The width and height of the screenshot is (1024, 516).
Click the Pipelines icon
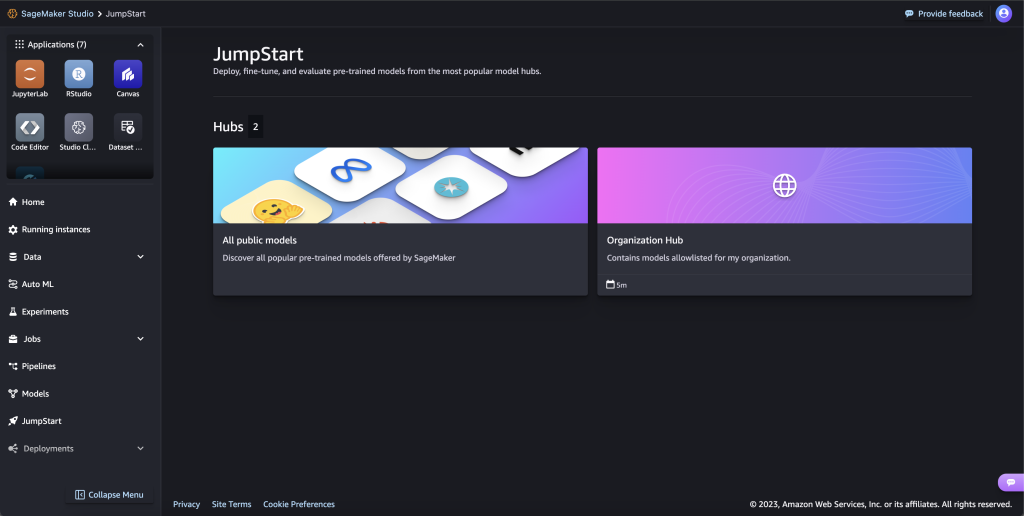point(13,366)
